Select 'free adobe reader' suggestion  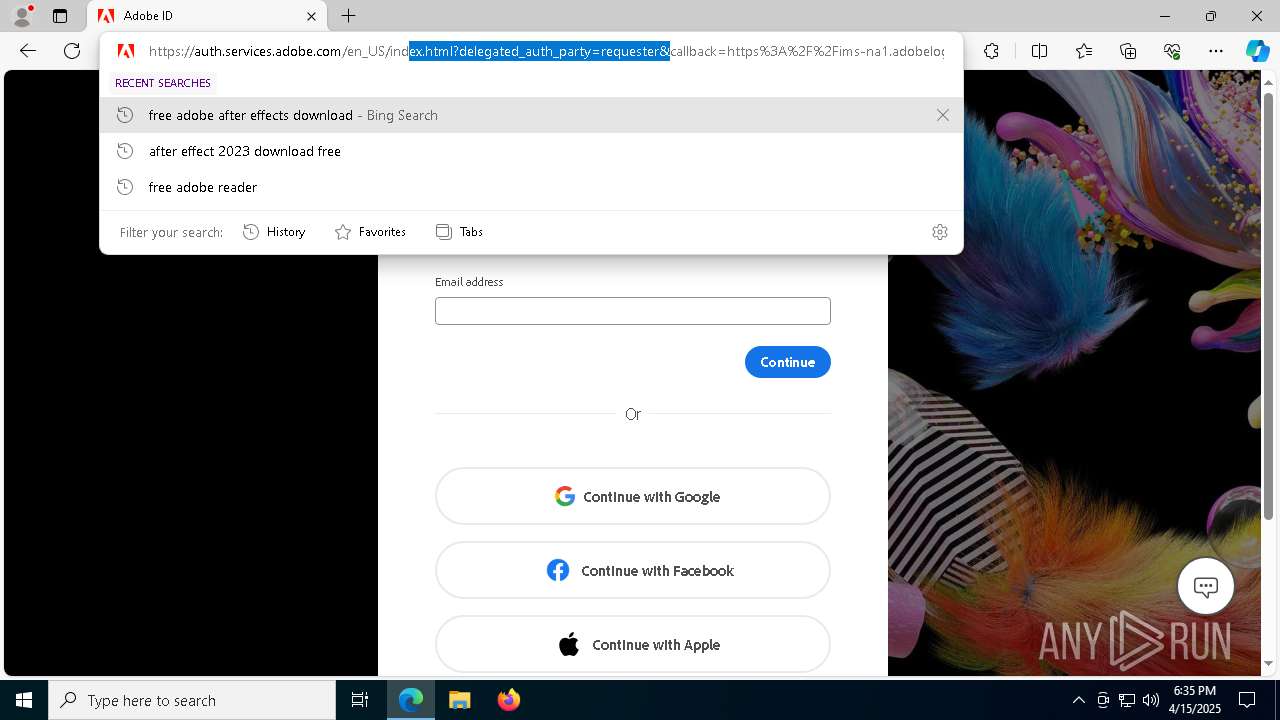click(x=531, y=187)
